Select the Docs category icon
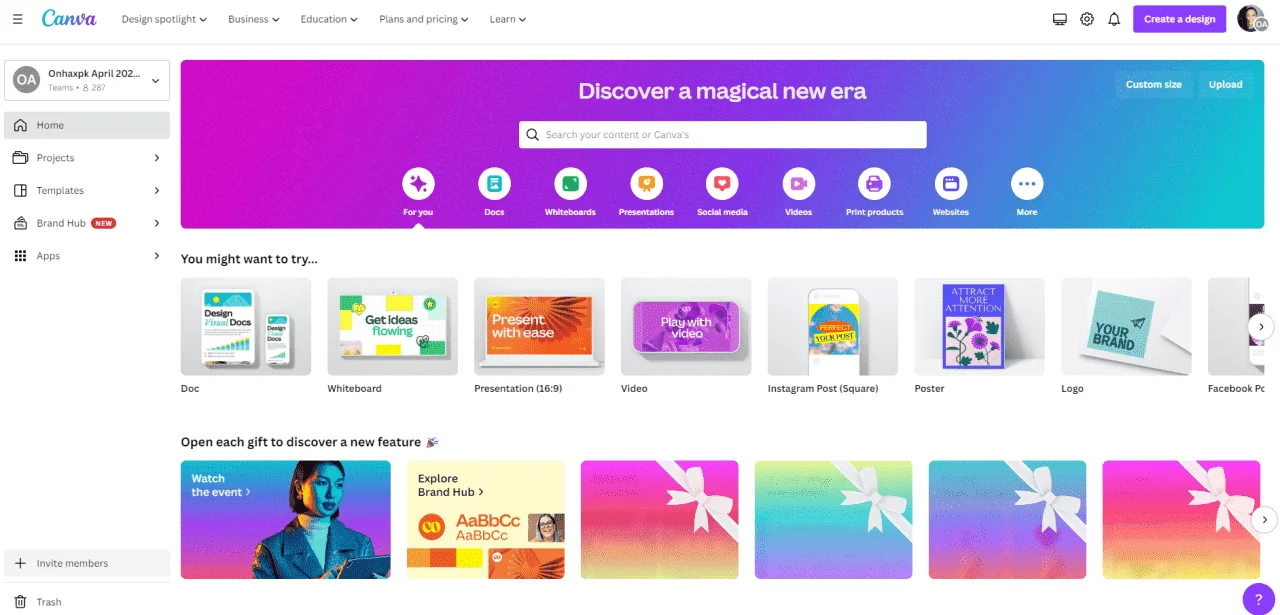1280x615 pixels. [494, 184]
